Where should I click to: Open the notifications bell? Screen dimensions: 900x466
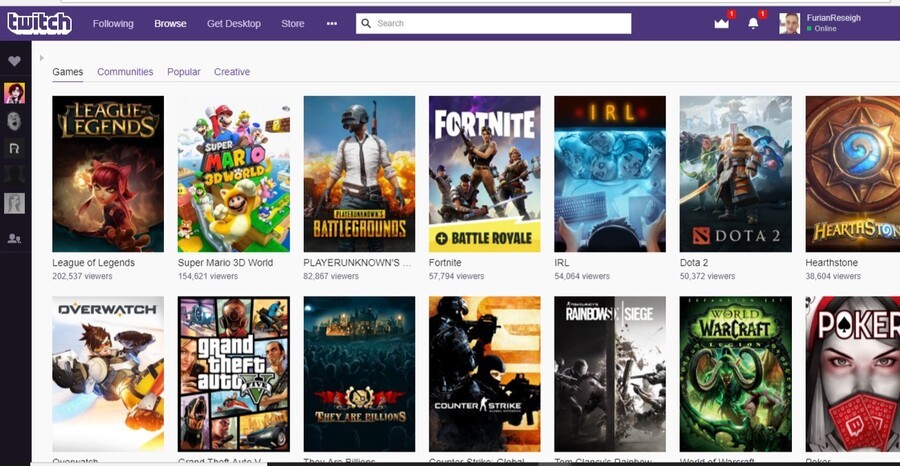tap(753, 23)
